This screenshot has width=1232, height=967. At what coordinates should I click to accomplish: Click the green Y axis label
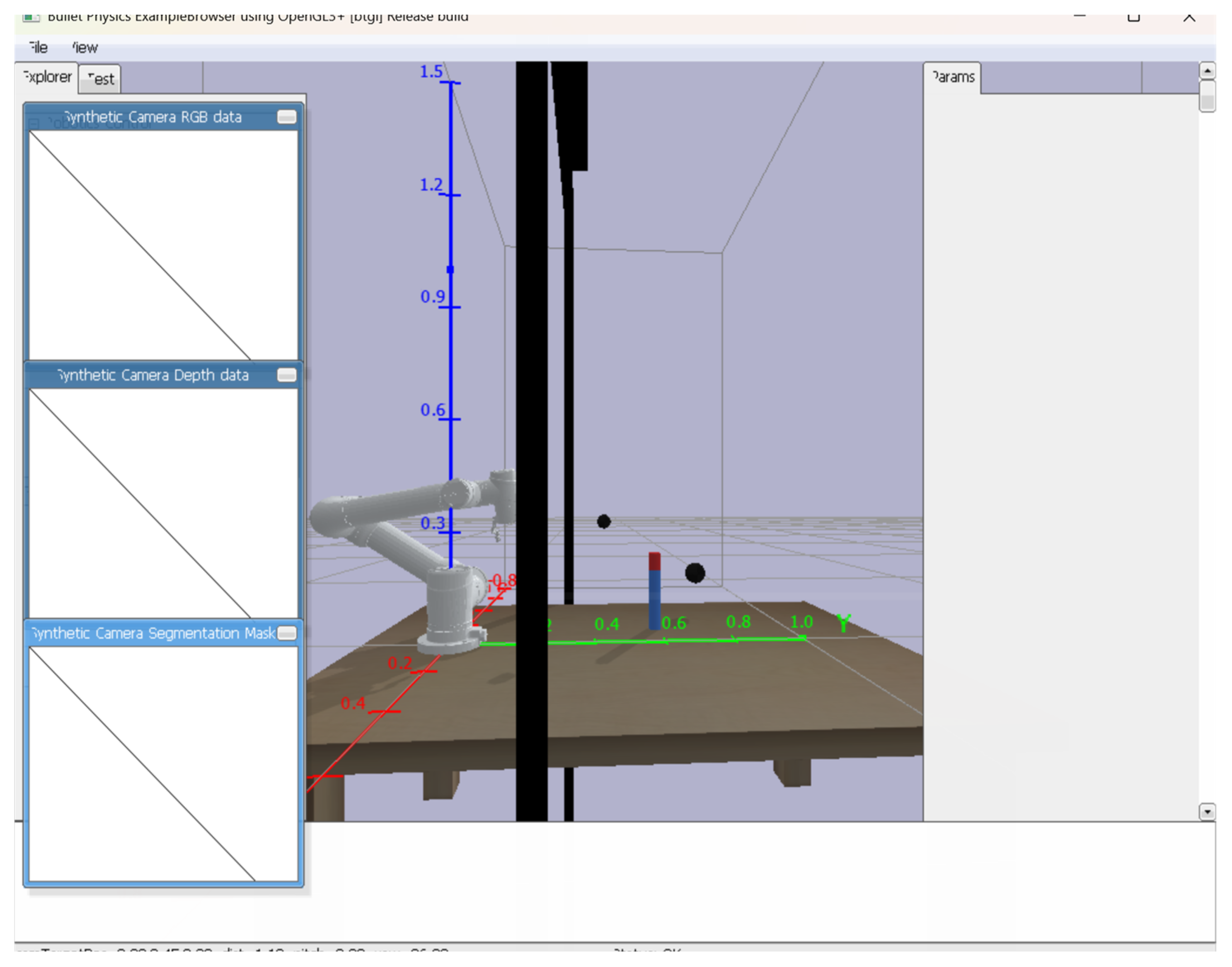(844, 623)
